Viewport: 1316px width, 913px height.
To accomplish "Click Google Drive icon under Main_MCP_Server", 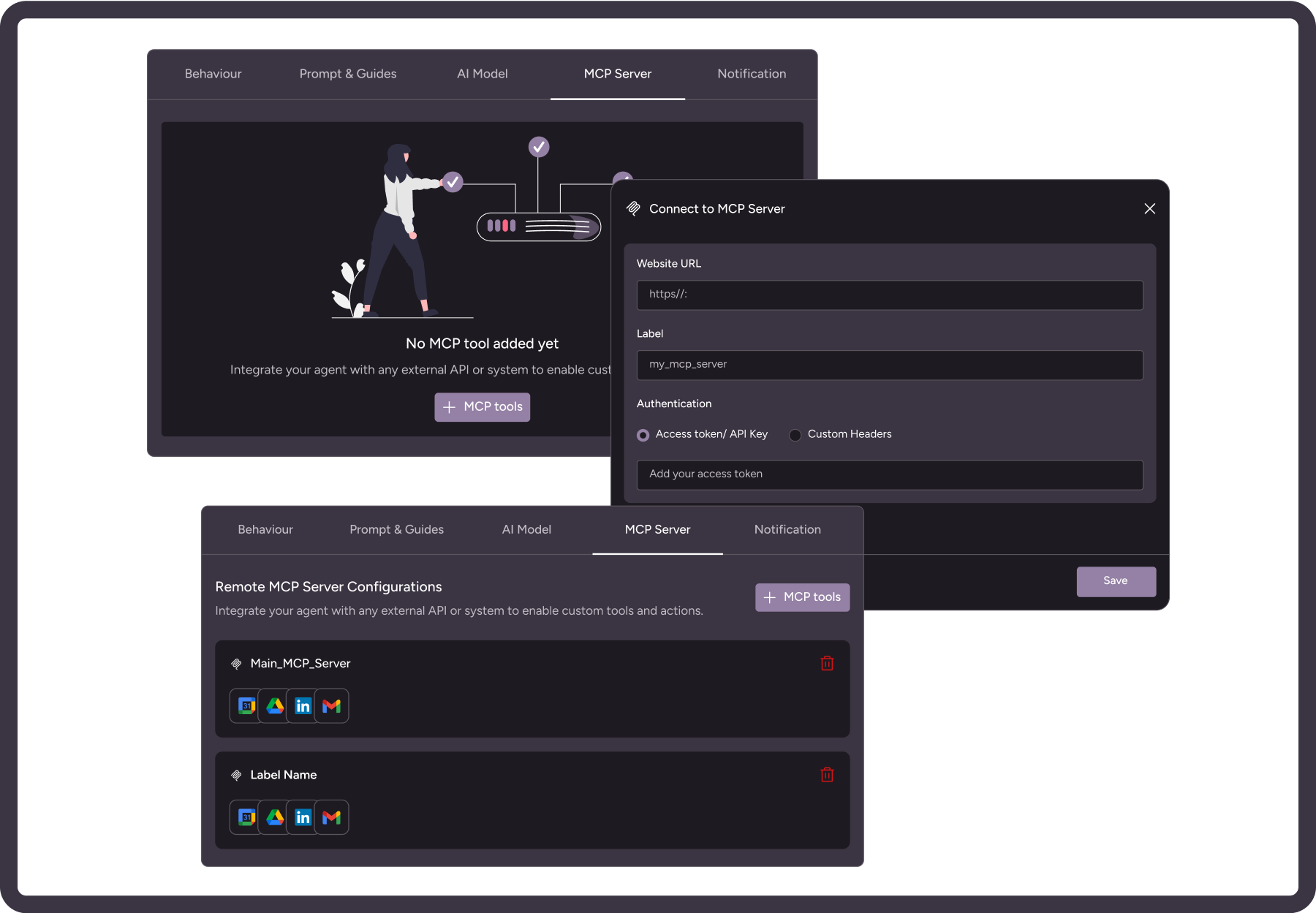I will 275,706.
